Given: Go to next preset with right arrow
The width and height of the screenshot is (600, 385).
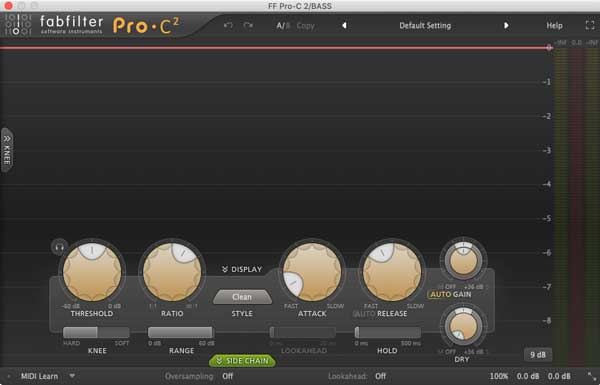Looking at the screenshot, I should click(x=506, y=26).
